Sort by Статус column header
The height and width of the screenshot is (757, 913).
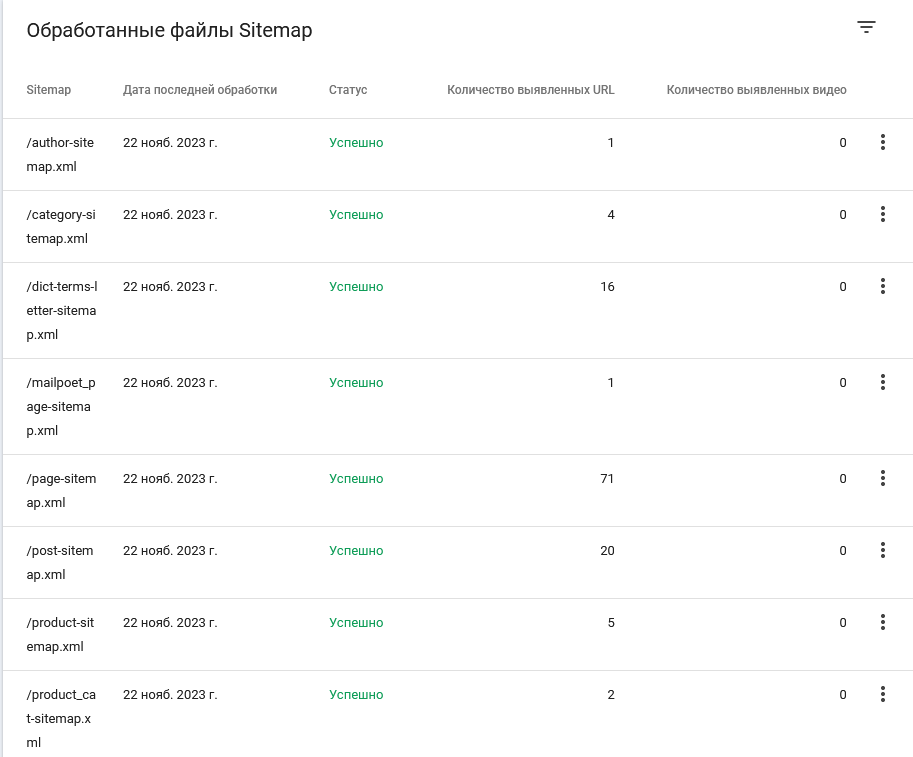[348, 90]
